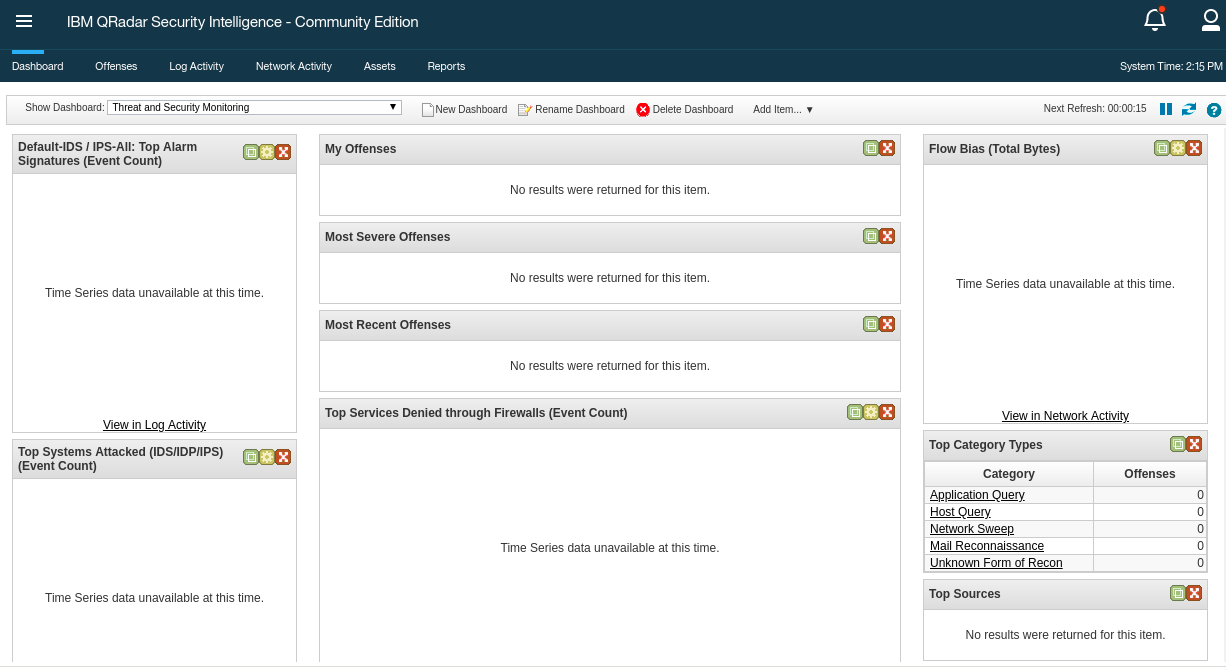Detach the Default-IDS / IPS-All panel

click(x=251, y=152)
